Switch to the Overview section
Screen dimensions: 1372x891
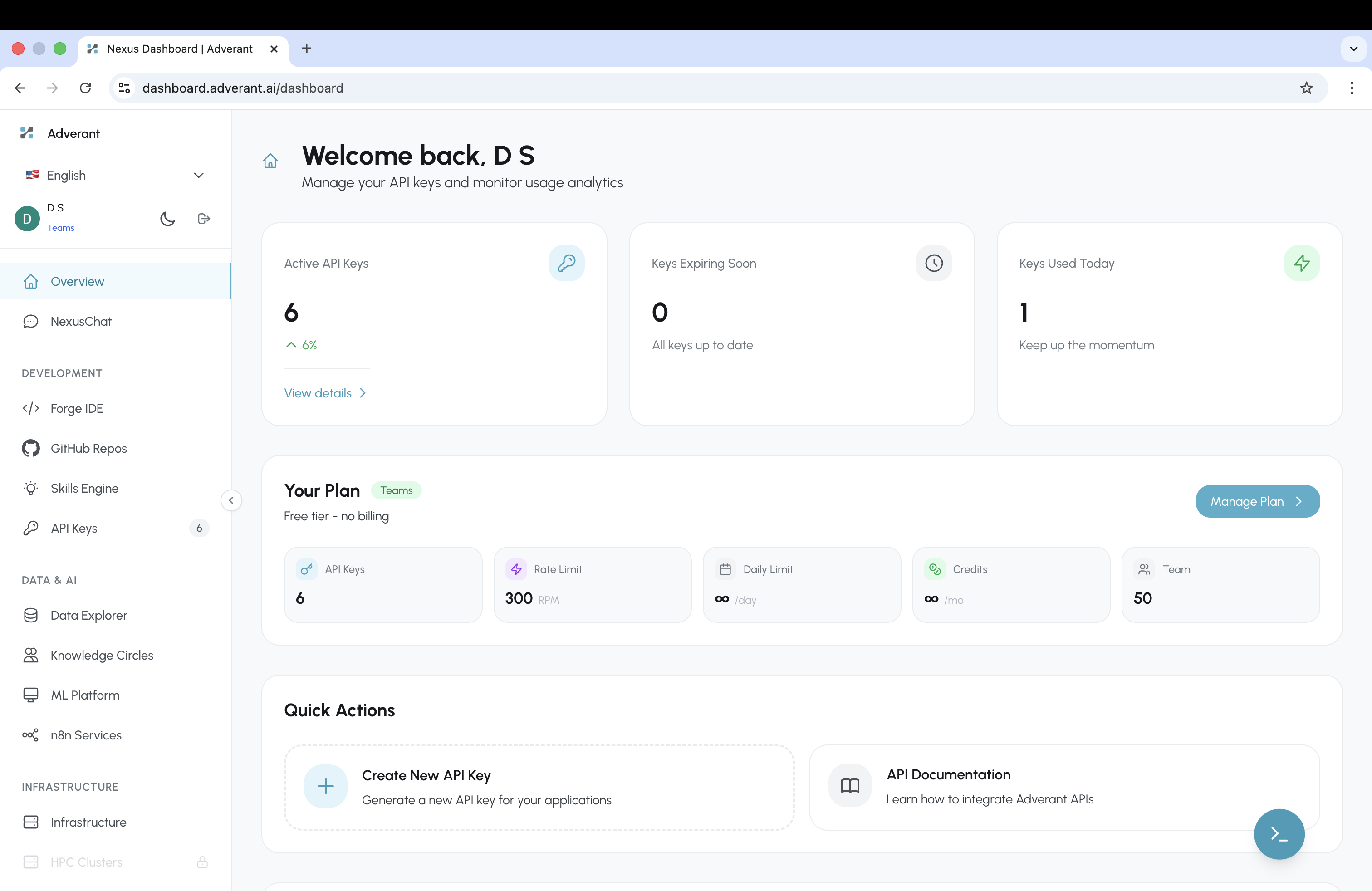pyautogui.click(x=76, y=281)
